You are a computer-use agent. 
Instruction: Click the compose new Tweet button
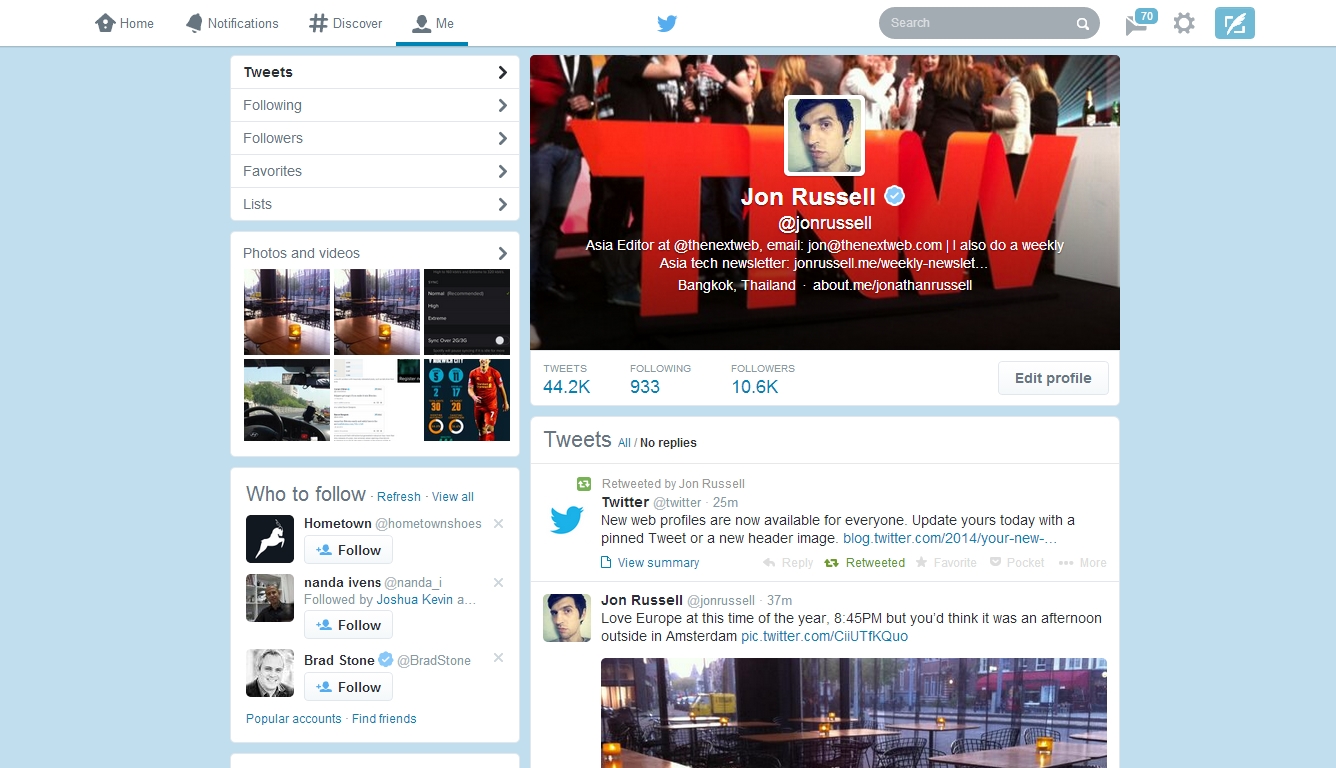pos(1234,23)
